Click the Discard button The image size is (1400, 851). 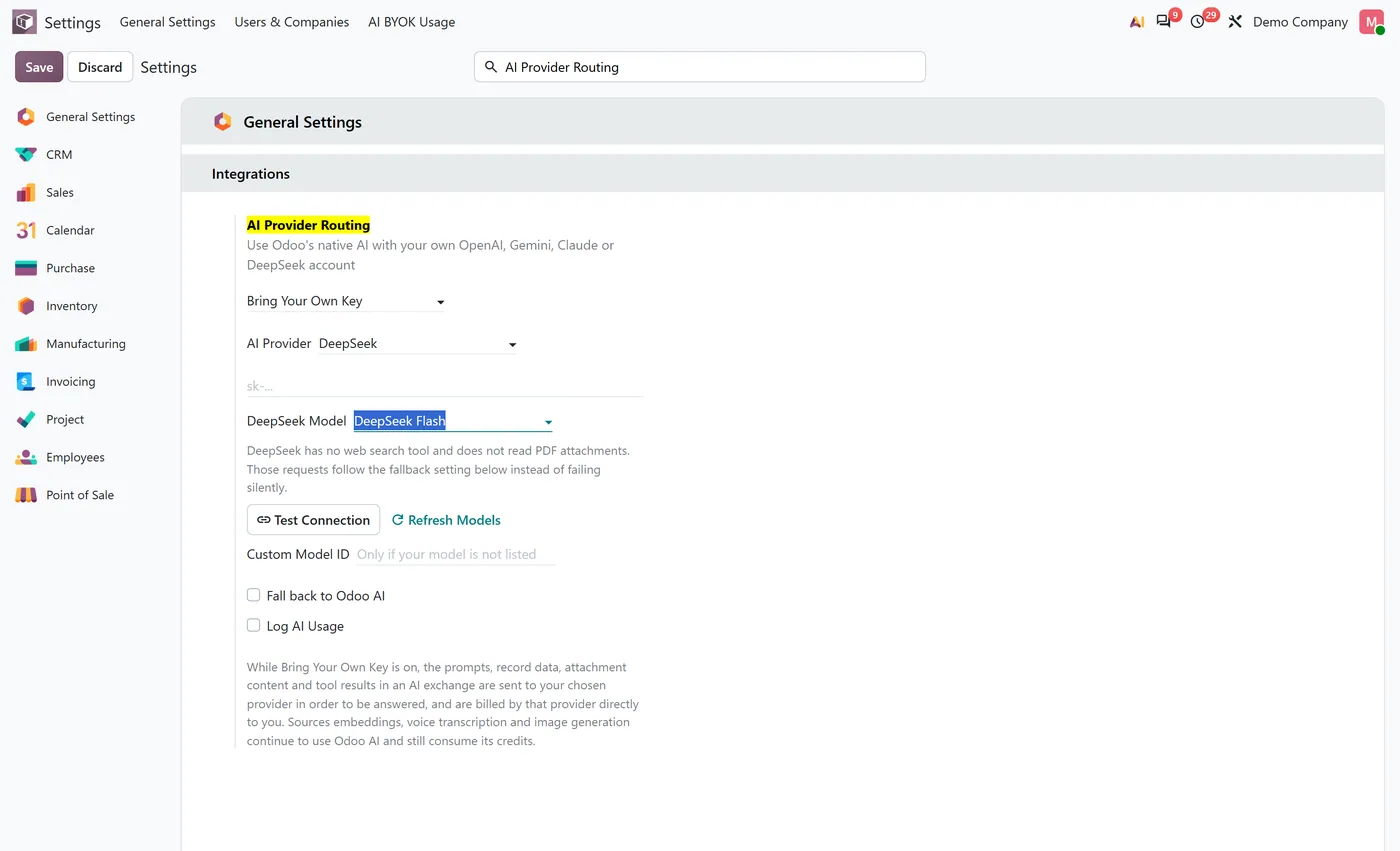[x=100, y=67]
